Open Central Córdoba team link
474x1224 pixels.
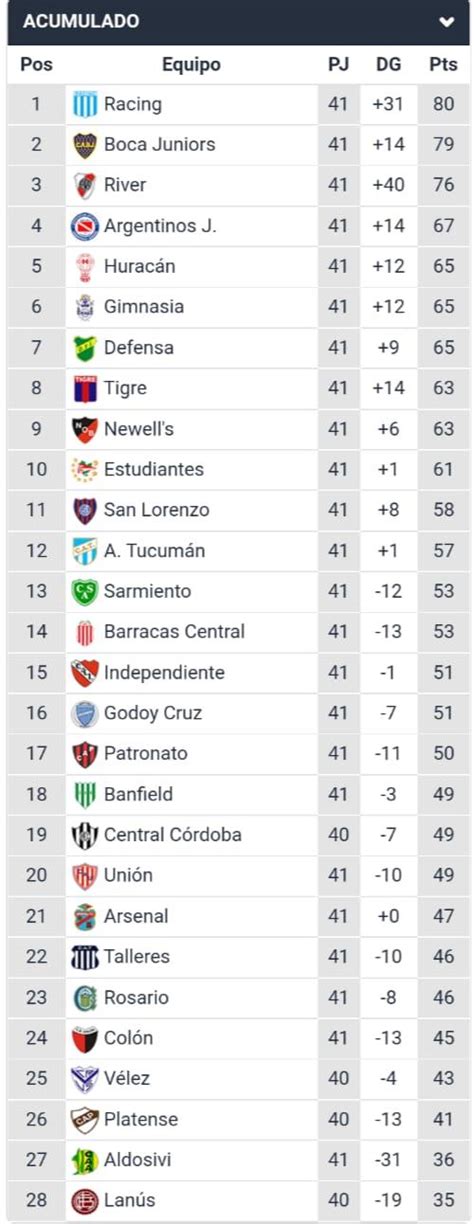[x=173, y=835]
